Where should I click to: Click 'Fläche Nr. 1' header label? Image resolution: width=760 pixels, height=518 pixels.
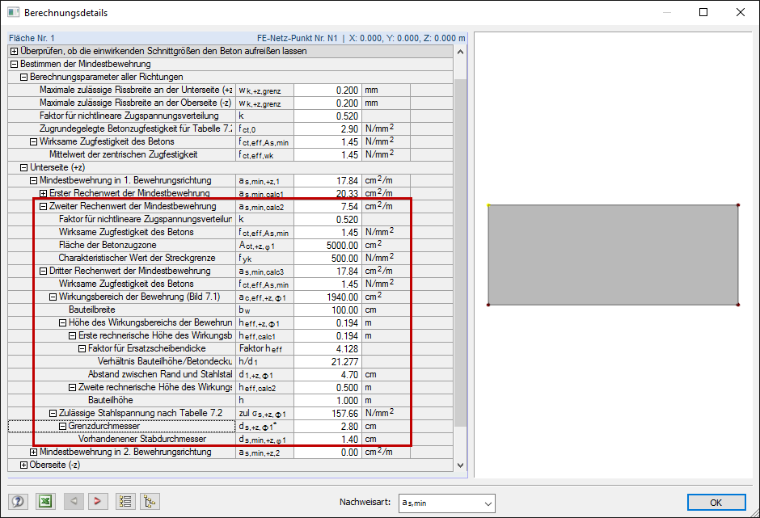(x=32, y=38)
